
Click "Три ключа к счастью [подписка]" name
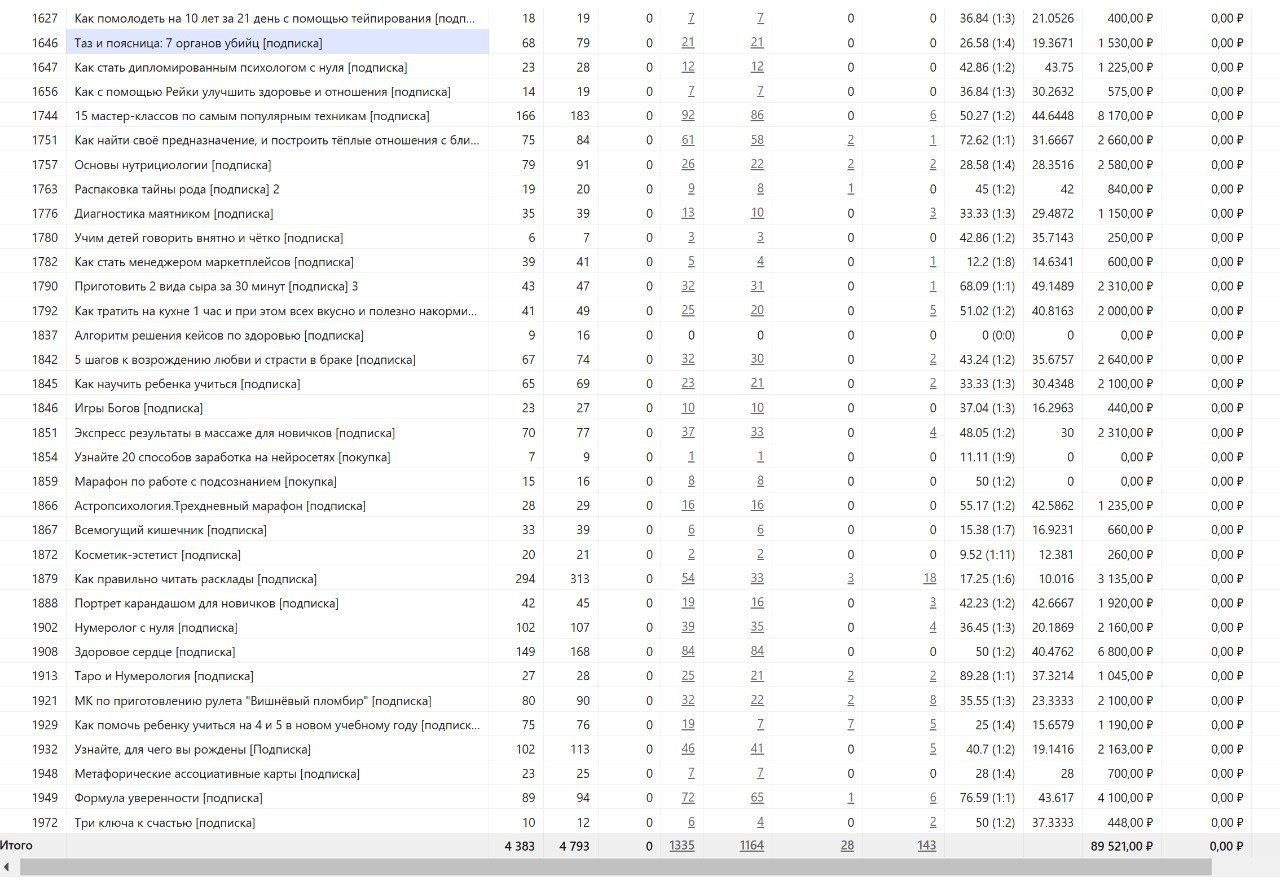point(164,822)
